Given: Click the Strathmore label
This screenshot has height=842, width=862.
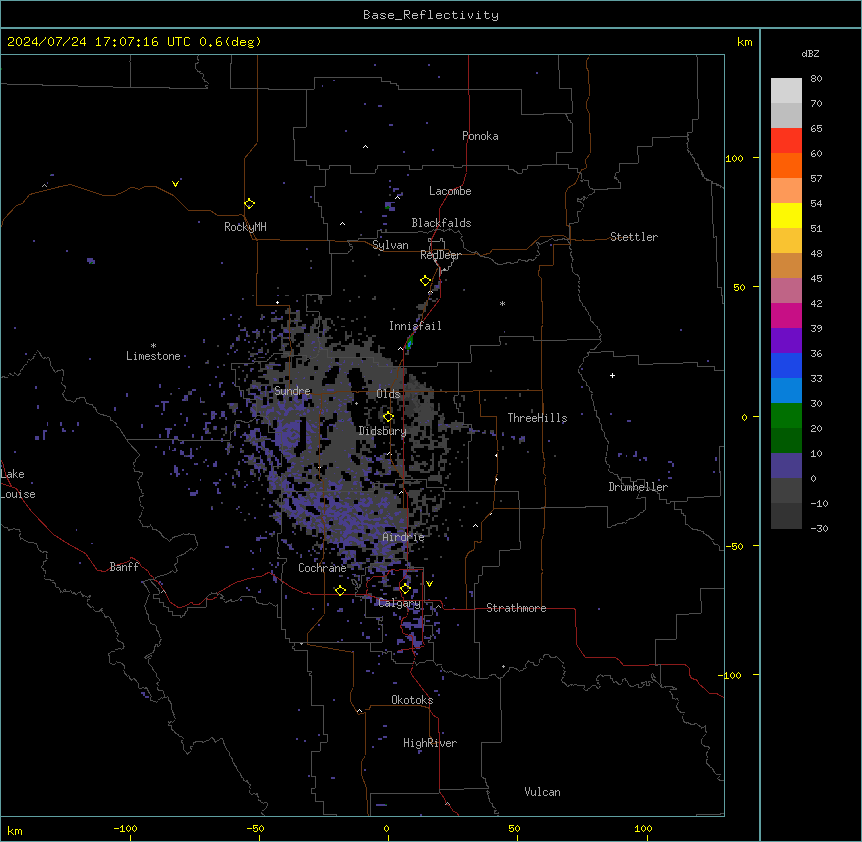Looking at the screenshot, I should pos(516,608).
